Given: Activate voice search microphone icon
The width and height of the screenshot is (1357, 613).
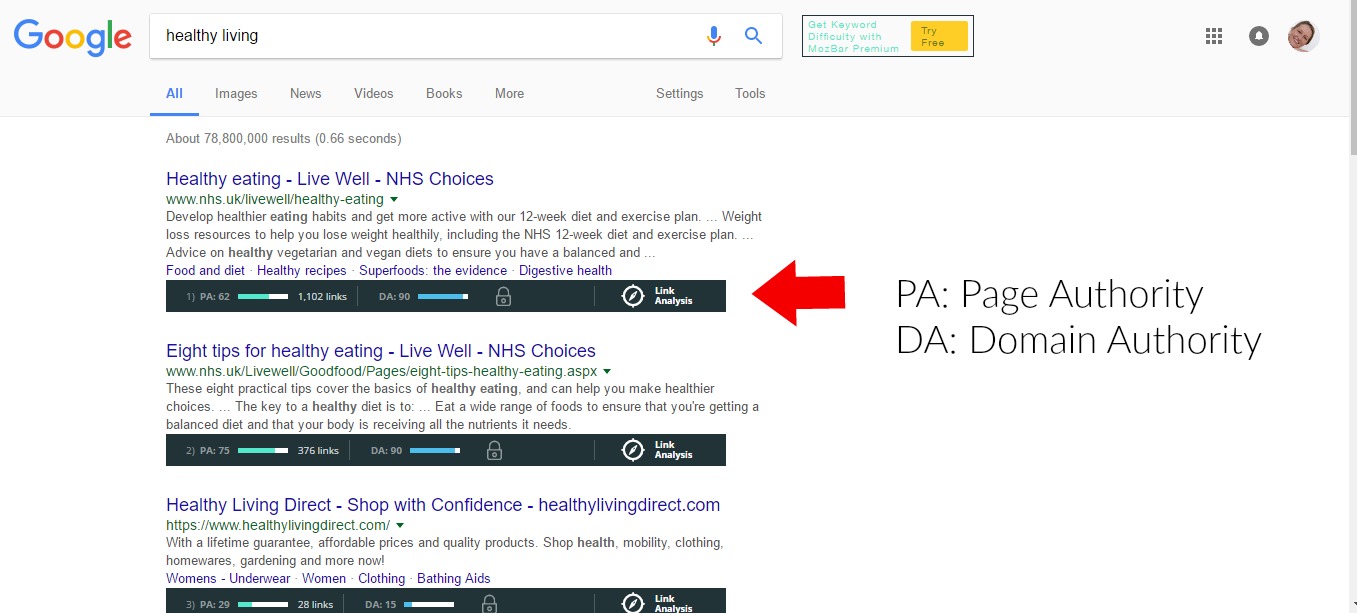Looking at the screenshot, I should [x=713, y=36].
